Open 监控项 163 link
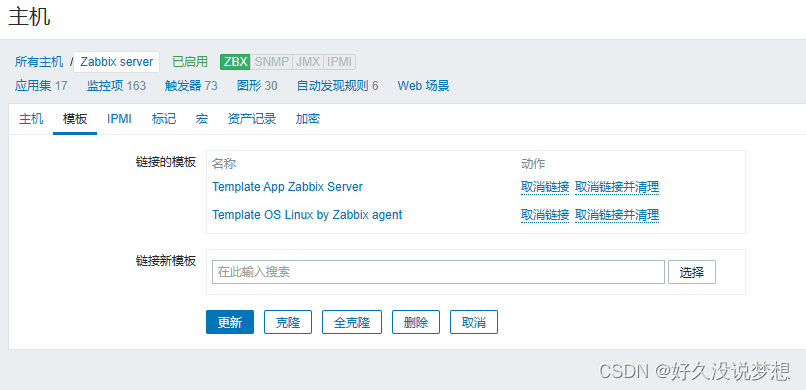 [116, 86]
